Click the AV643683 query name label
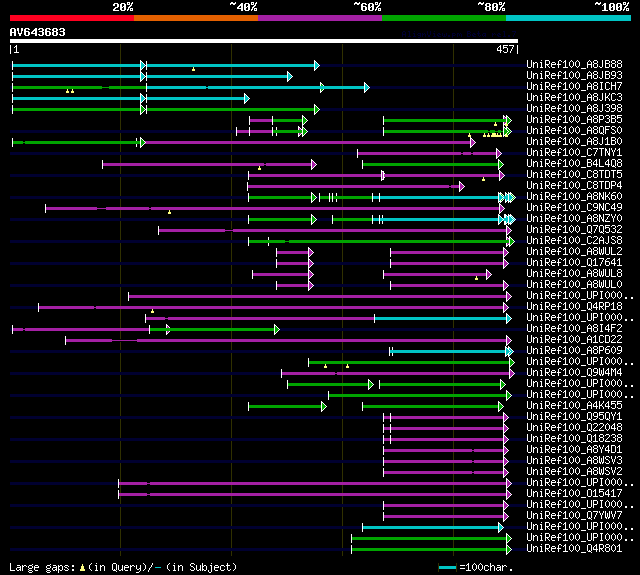Image resolution: width=640 pixels, height=575 pixels. [38, 32]
